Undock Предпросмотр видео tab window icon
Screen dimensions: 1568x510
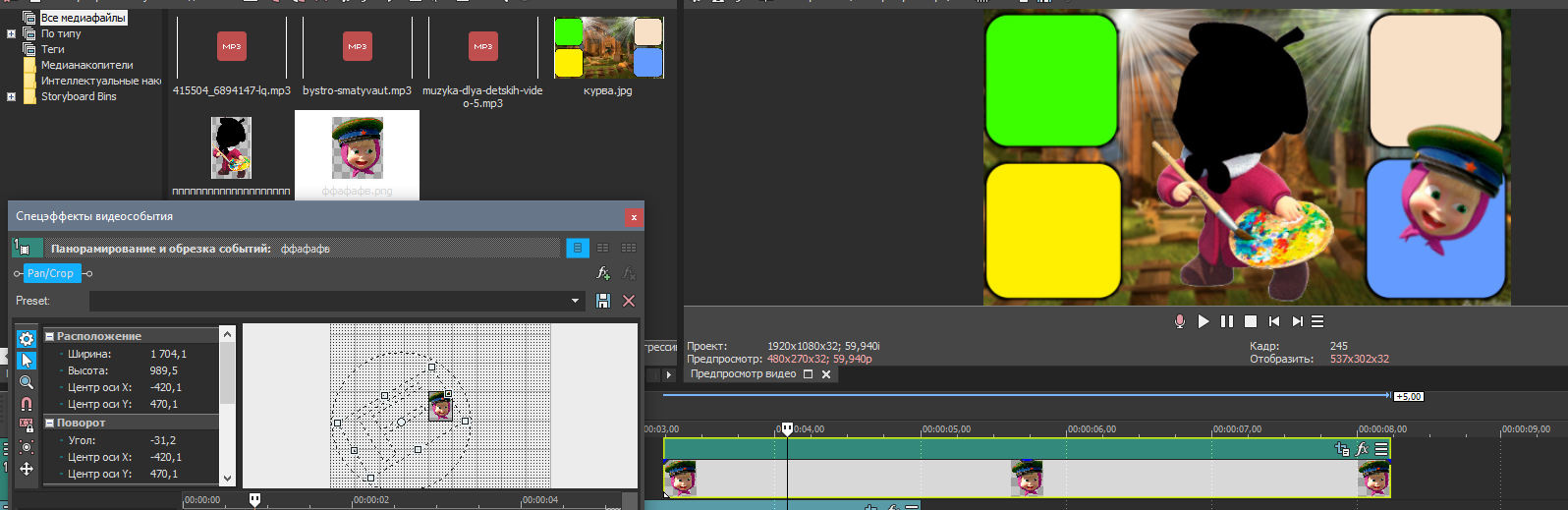tap(809, 374)
